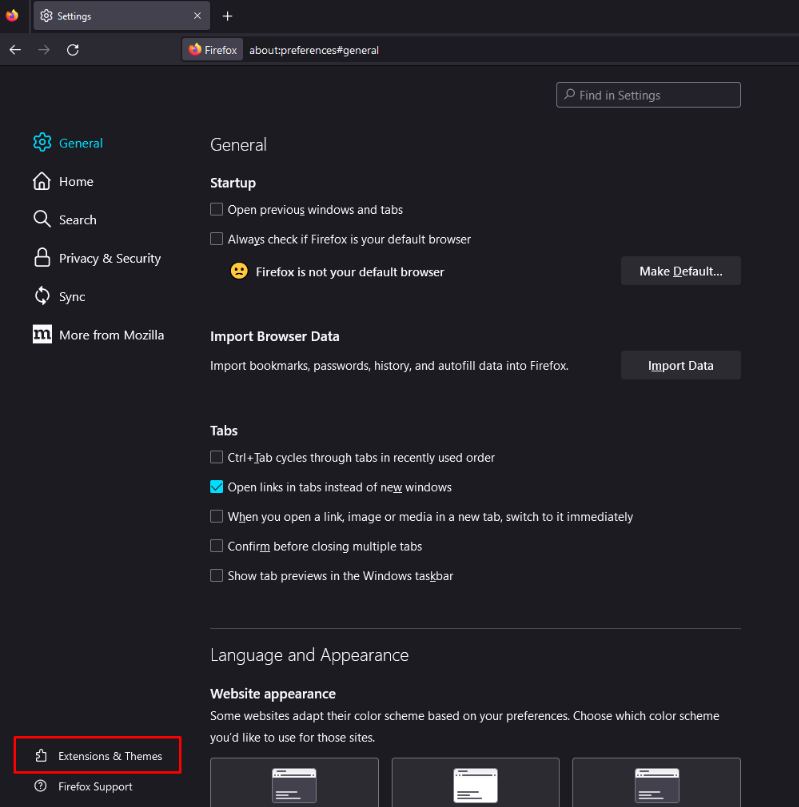Choose the middle light website appearance thumbnail

pos(475,782)
